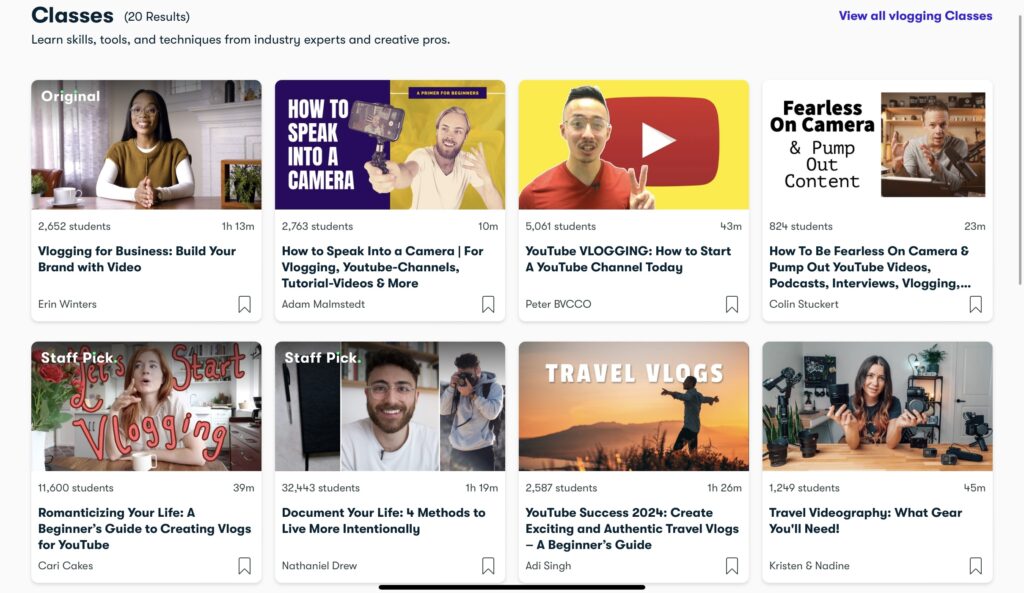Screen dimensions: 1024x593
Task: Visit Adam Malmstedt's instructor page
Action: (324, 304)
